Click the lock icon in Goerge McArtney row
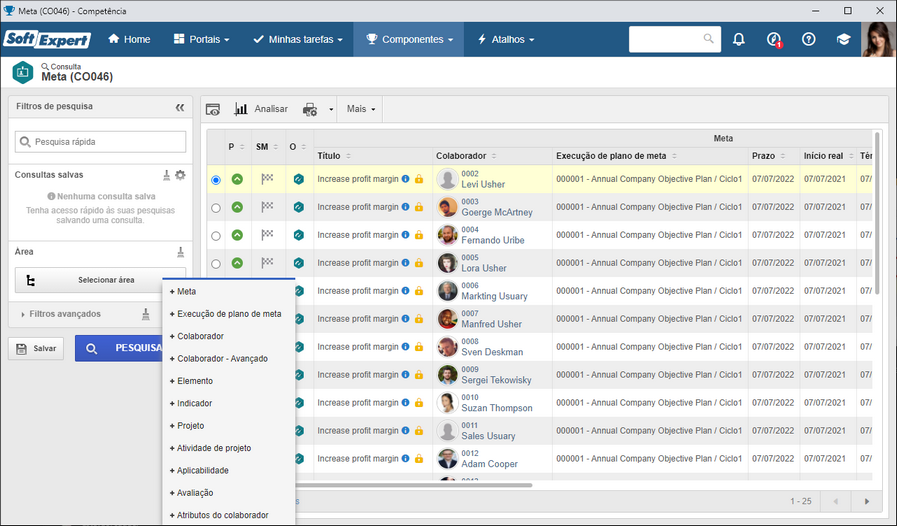Viewport: 897px width, 526px height. click(x=419, y=207)
